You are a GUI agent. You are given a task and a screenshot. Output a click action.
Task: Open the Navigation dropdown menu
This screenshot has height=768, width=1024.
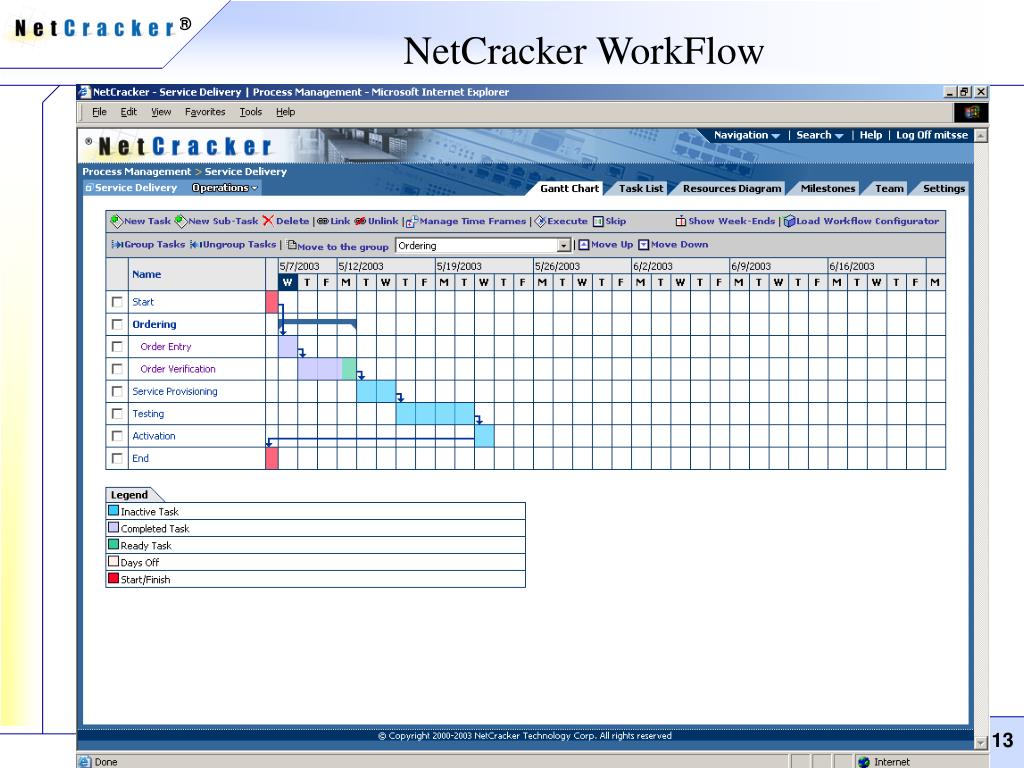(x=746, y=135)
